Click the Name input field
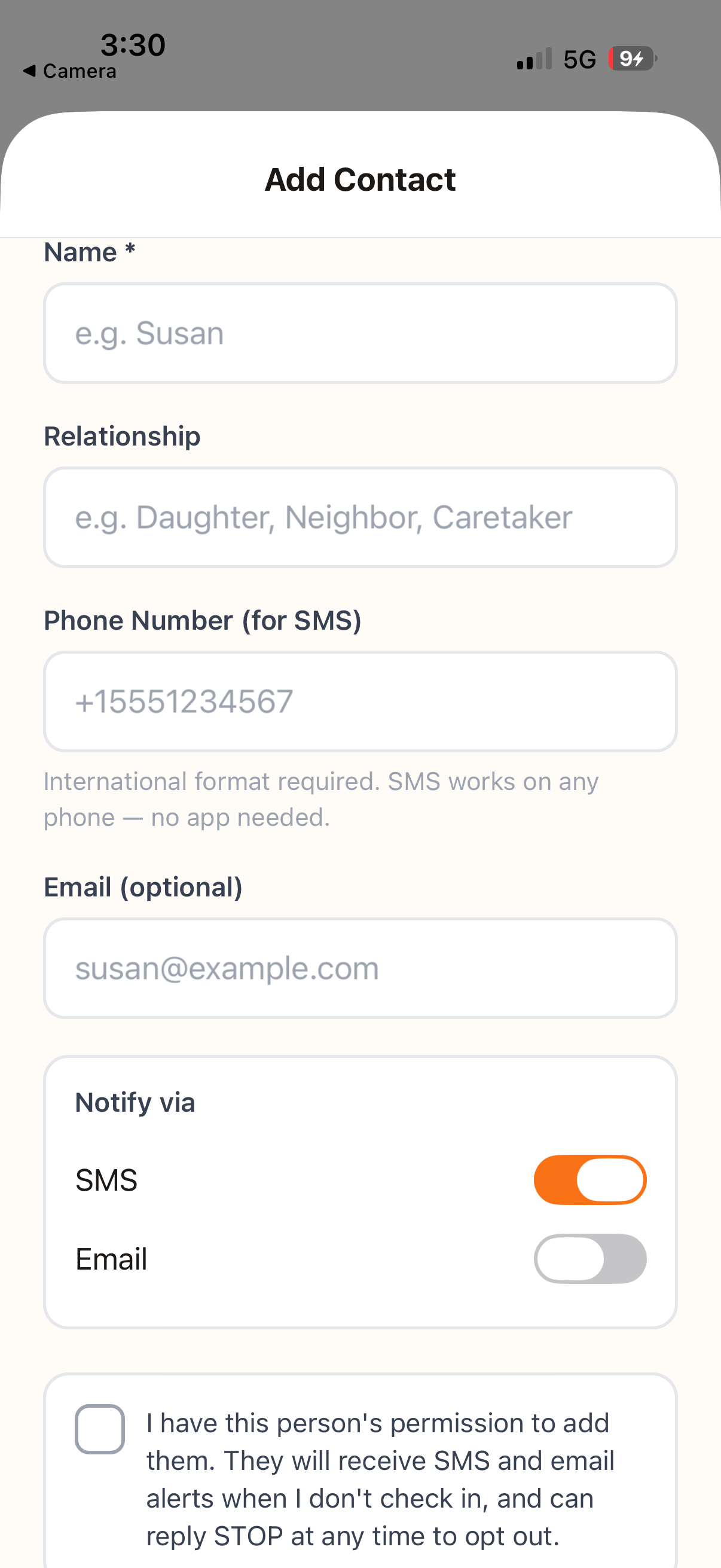This screenshot has height=1568, width=721. [x=360, y=333]
